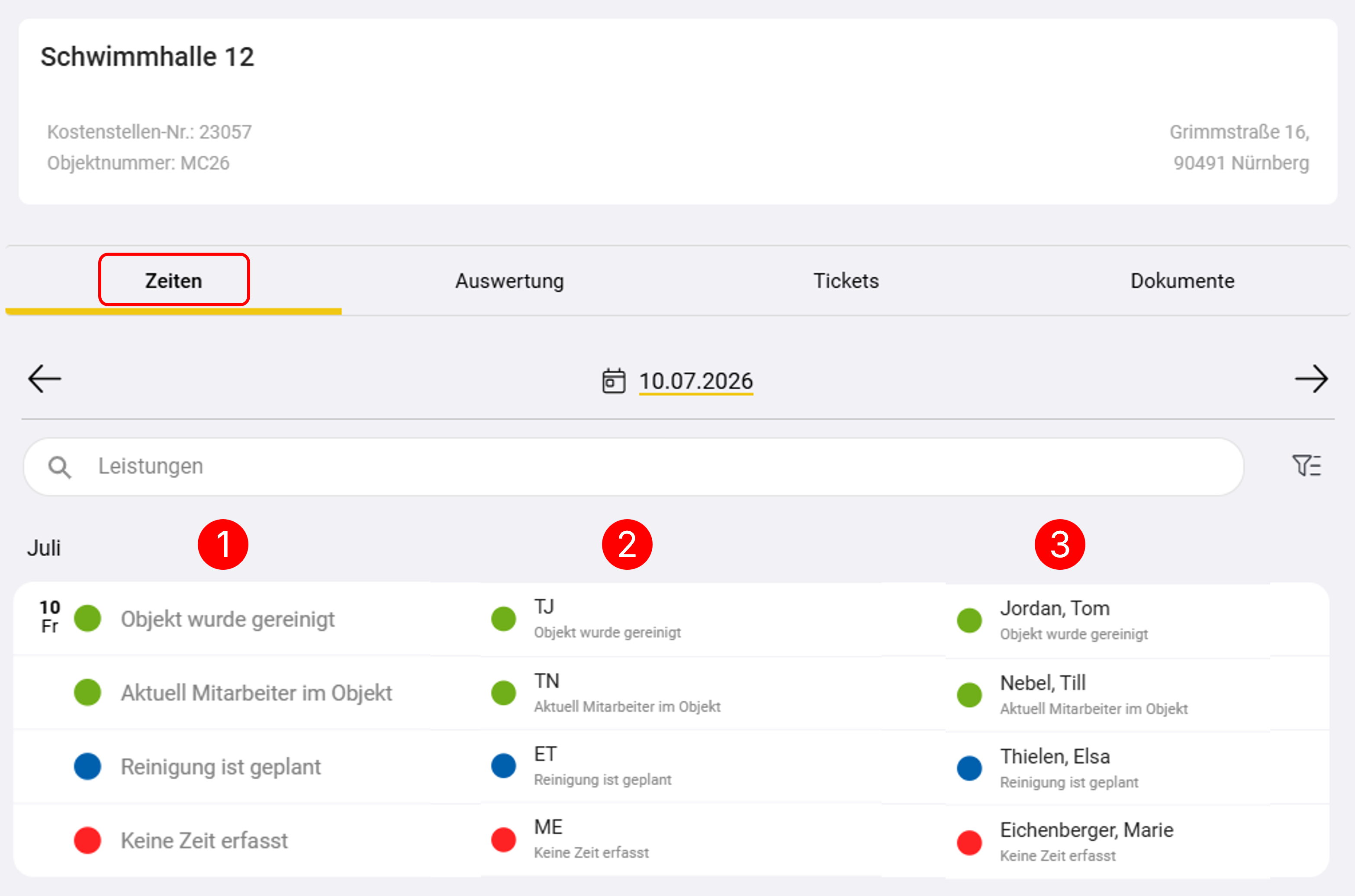Click large 'Keine Zeit erfasst' legend text
This screenshot has width=1355, height=896.
pyautogui.click(x=204, y=841)
